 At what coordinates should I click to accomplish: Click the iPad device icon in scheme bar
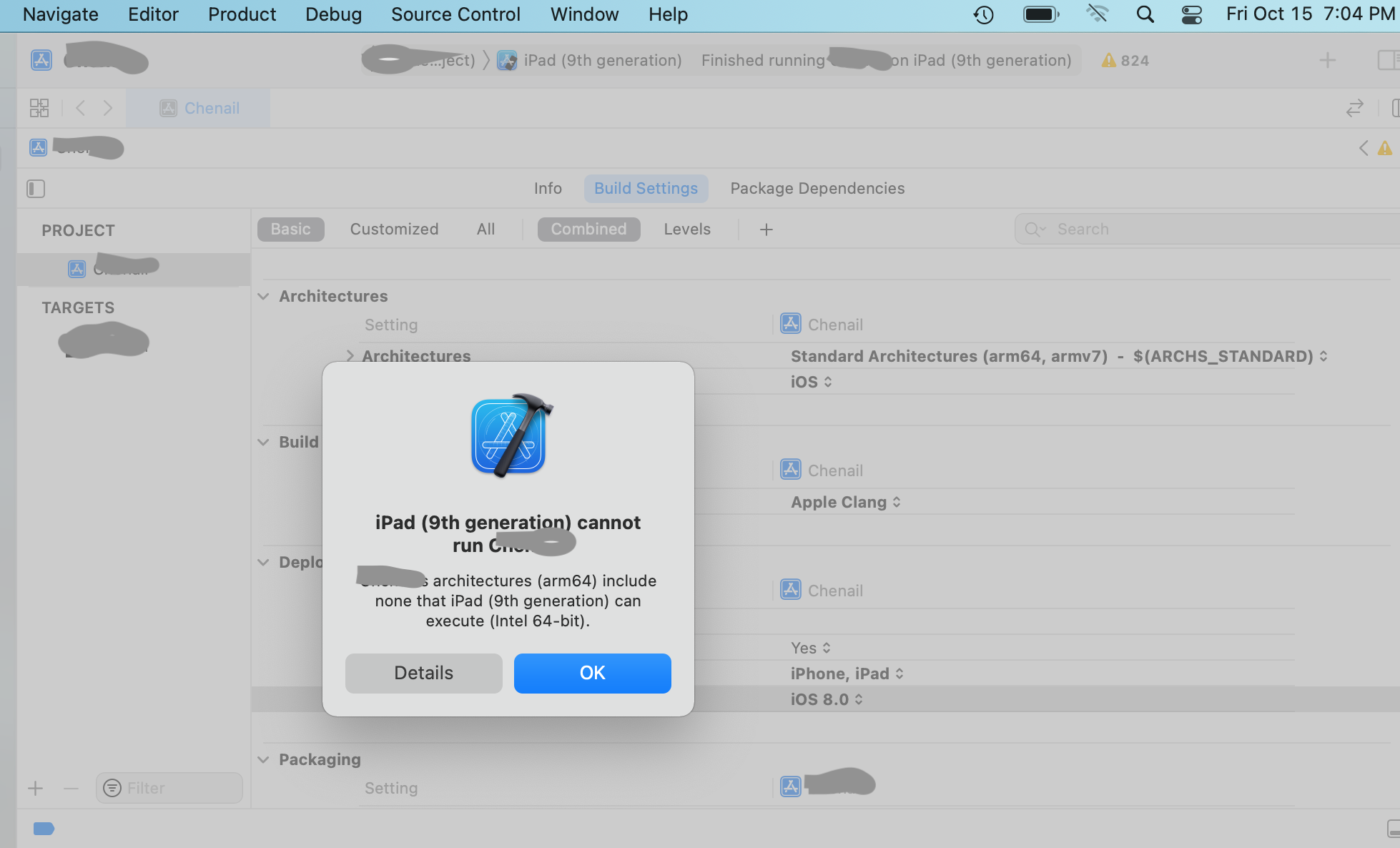click(507, 61)
